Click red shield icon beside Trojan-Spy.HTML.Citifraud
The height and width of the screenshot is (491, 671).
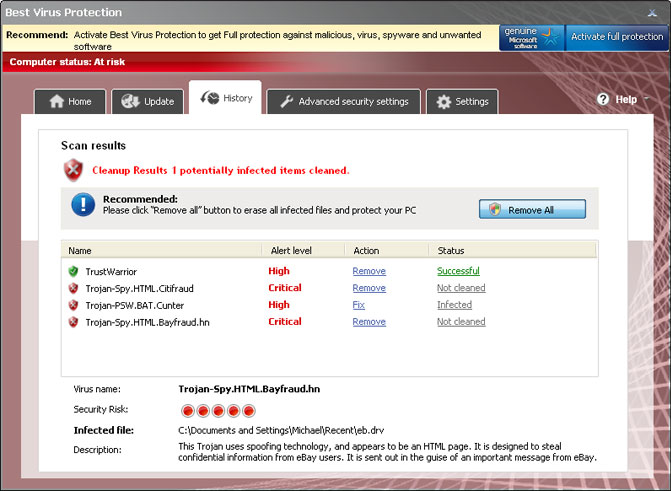click(73, 289)
